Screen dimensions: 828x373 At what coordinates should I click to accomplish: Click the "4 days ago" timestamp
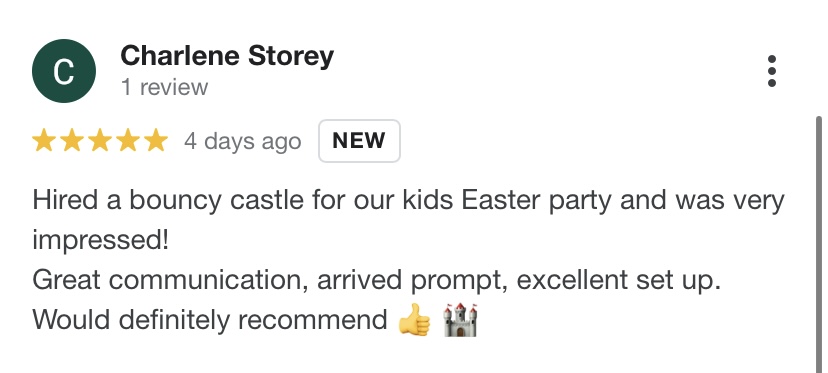[x=242, y=142]
